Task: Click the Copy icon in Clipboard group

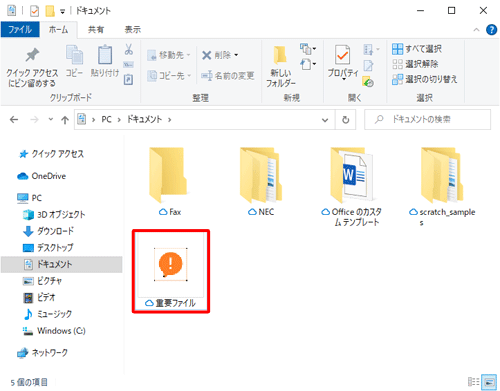Action: pyautogui.click(x=74, y=55)
